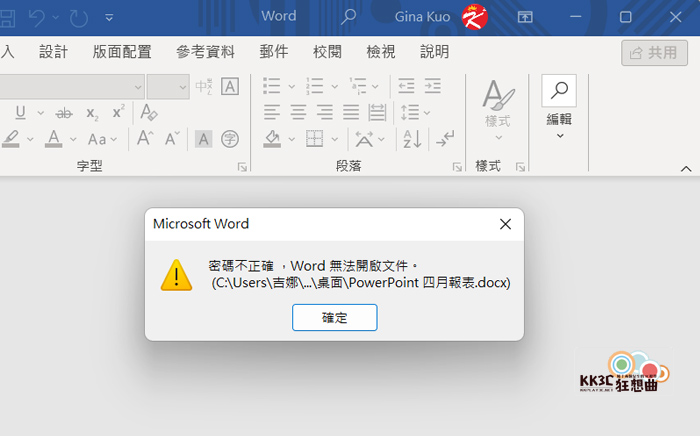Viewport: 700px width, 436px height.
Task: Open the 樣式 pane launcher
Action: (520, 167)
